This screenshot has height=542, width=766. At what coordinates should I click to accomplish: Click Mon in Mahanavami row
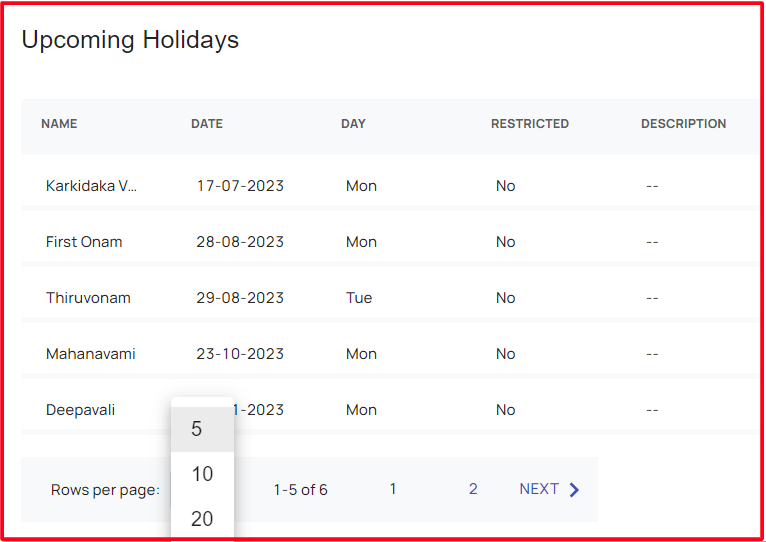click(362, 354)
